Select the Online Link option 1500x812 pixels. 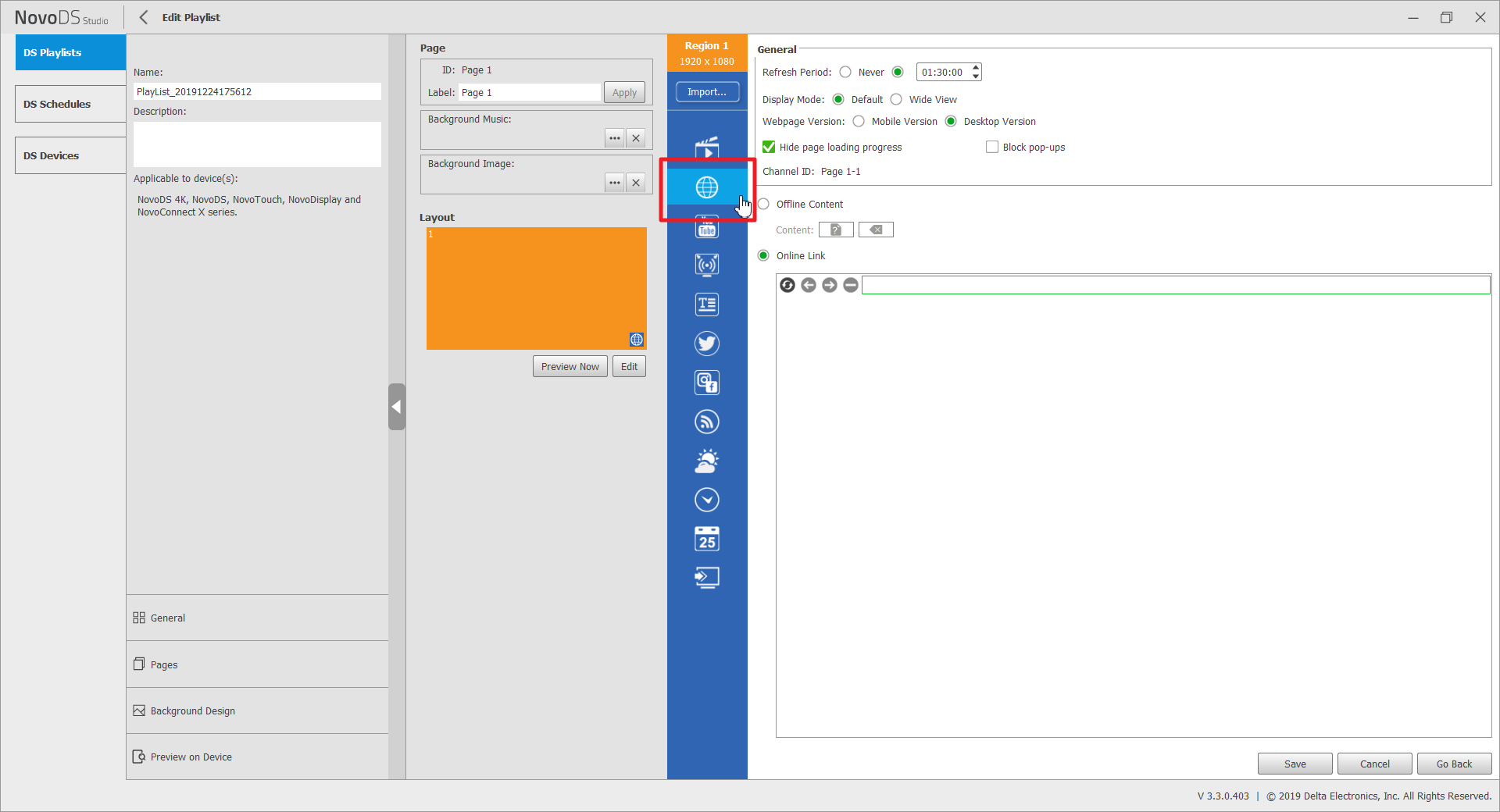coord(763,255)
